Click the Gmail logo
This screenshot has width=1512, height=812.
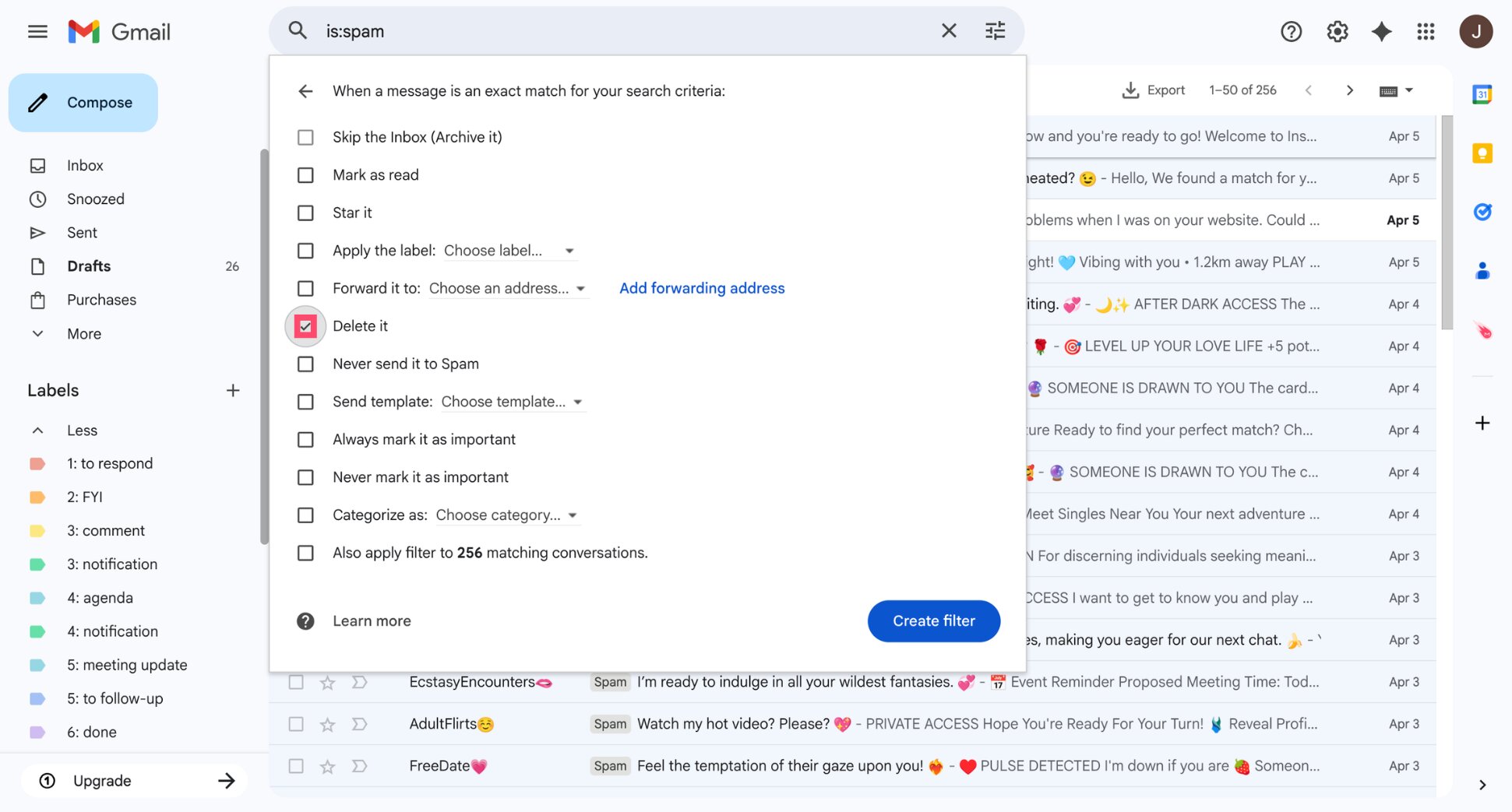(x=119, y=32)
